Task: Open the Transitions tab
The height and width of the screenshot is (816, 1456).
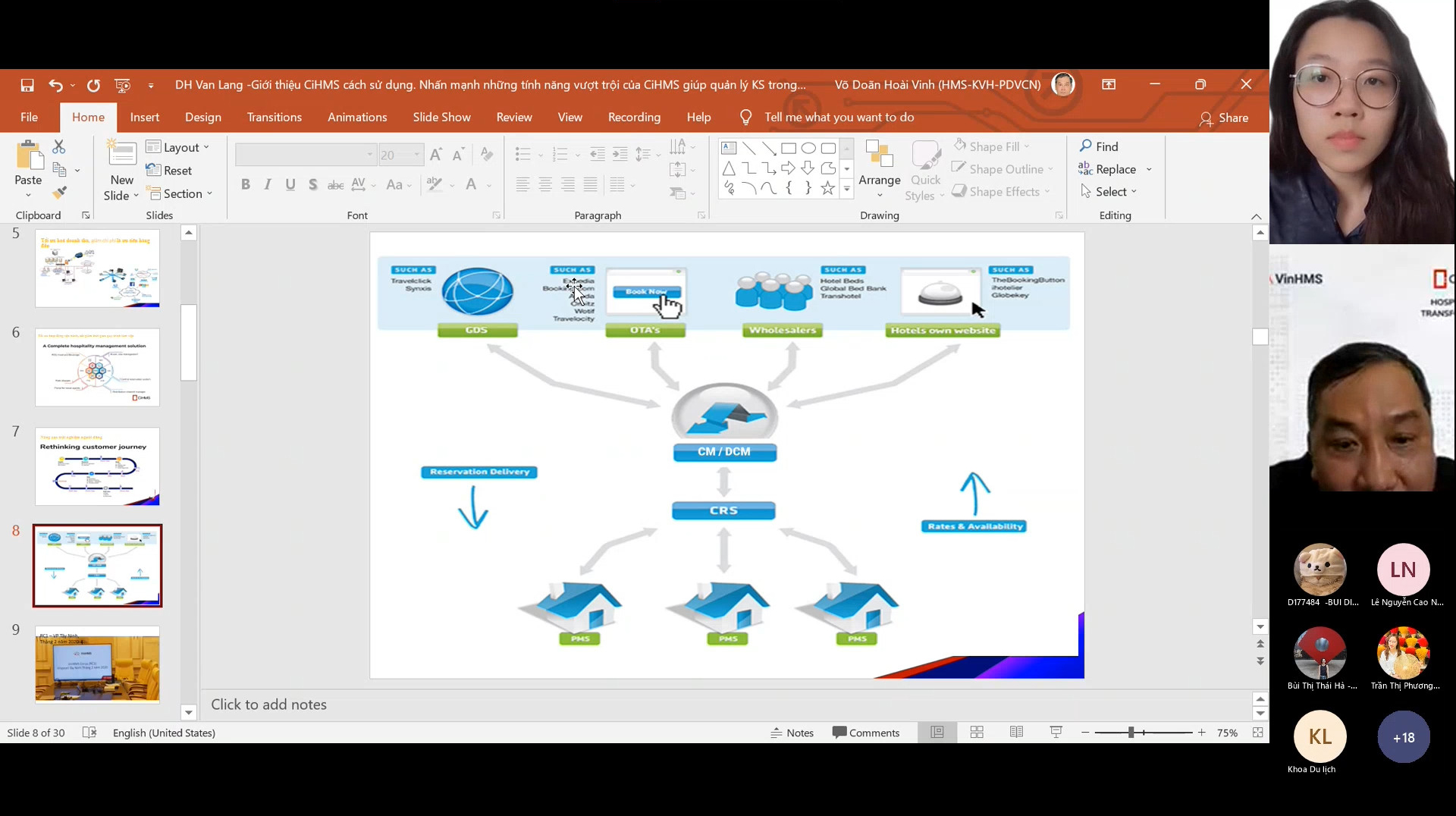Action: click(x=275, y=118)
